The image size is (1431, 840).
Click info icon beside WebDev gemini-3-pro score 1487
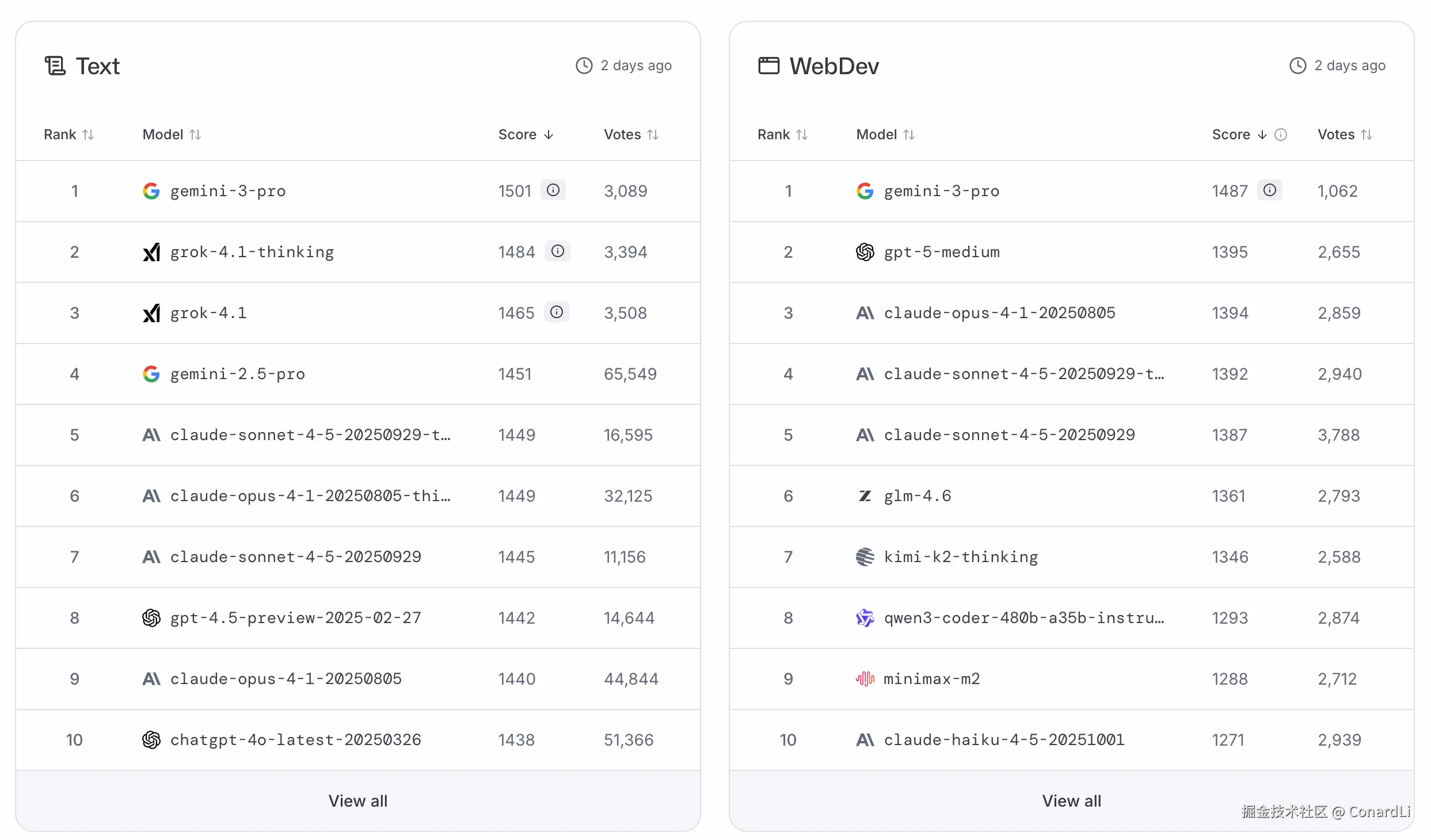click(1269, 190)
